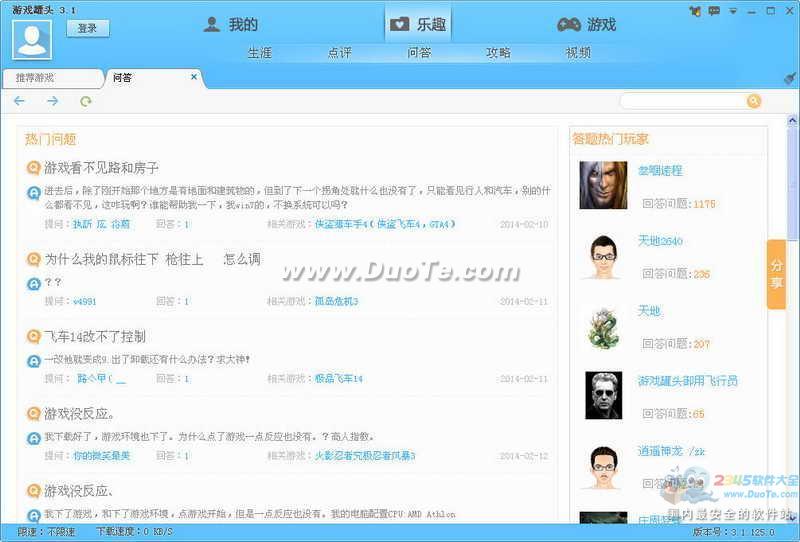Image resolution: width=800 pixels, height=542 pixels.
Task: Click the search input field
Action: point(684,101)
